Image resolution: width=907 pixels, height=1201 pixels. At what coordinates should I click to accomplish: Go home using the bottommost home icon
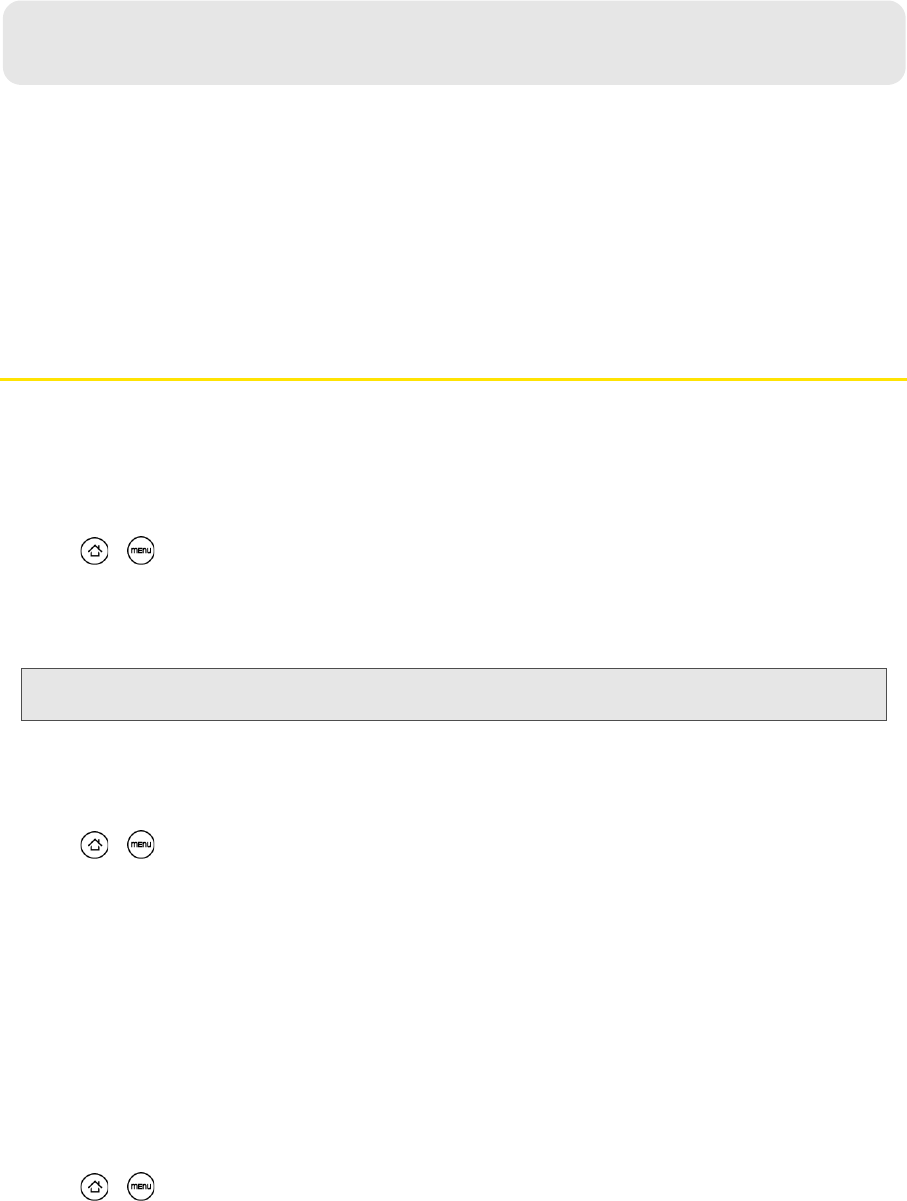94,1186
